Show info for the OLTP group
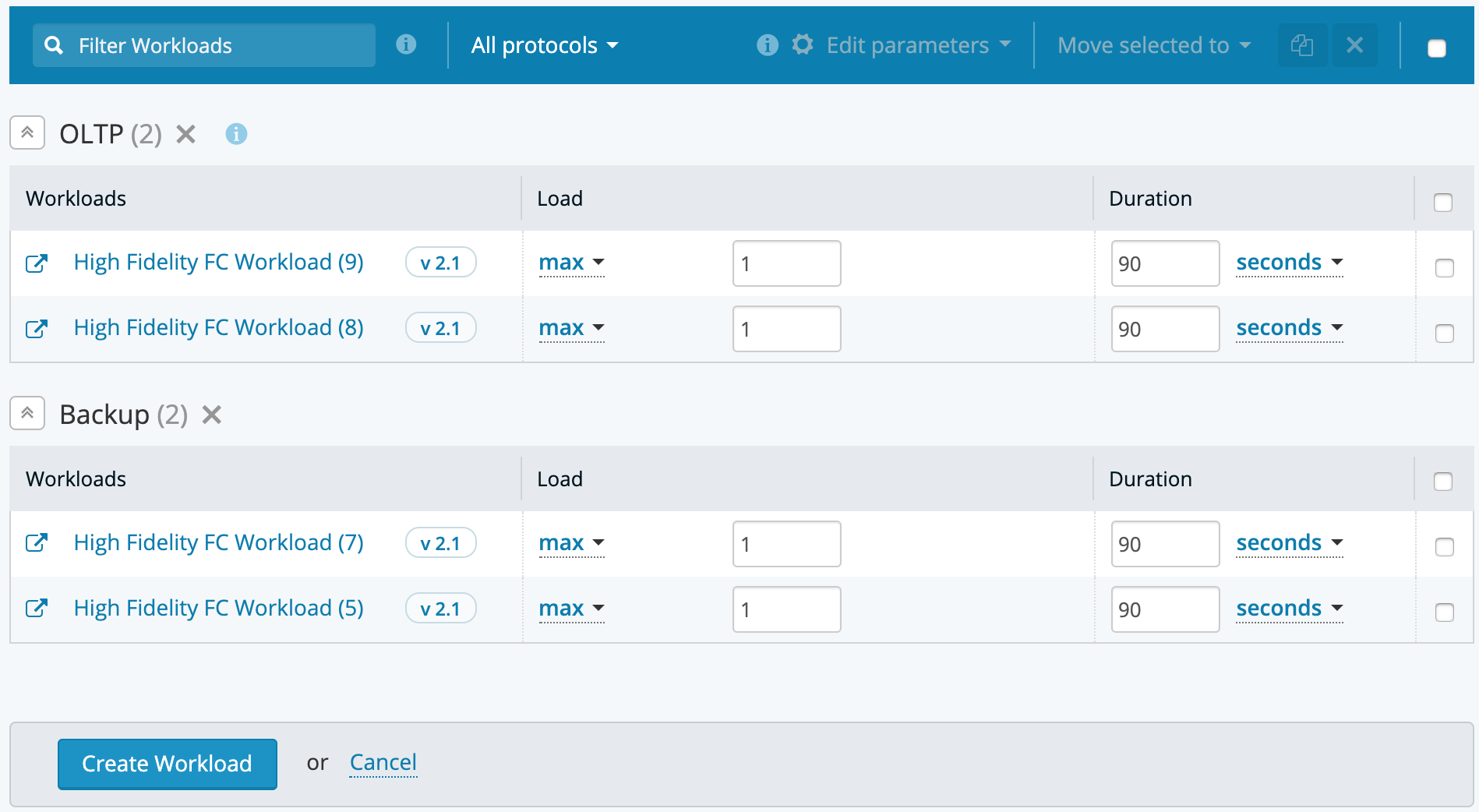This screenshot has height=812, width=1479. pyautogui.click(x=236, y=134)
